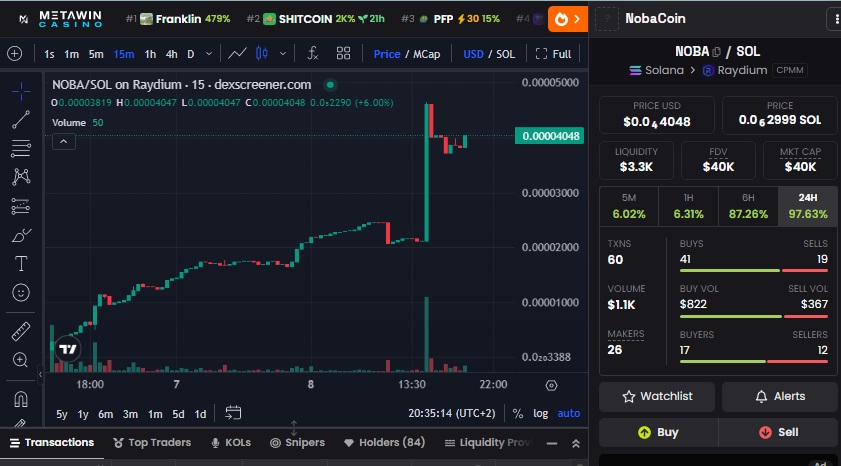Switch chart to Price mode
Screen dimensions: 841x466
[387, 54]
